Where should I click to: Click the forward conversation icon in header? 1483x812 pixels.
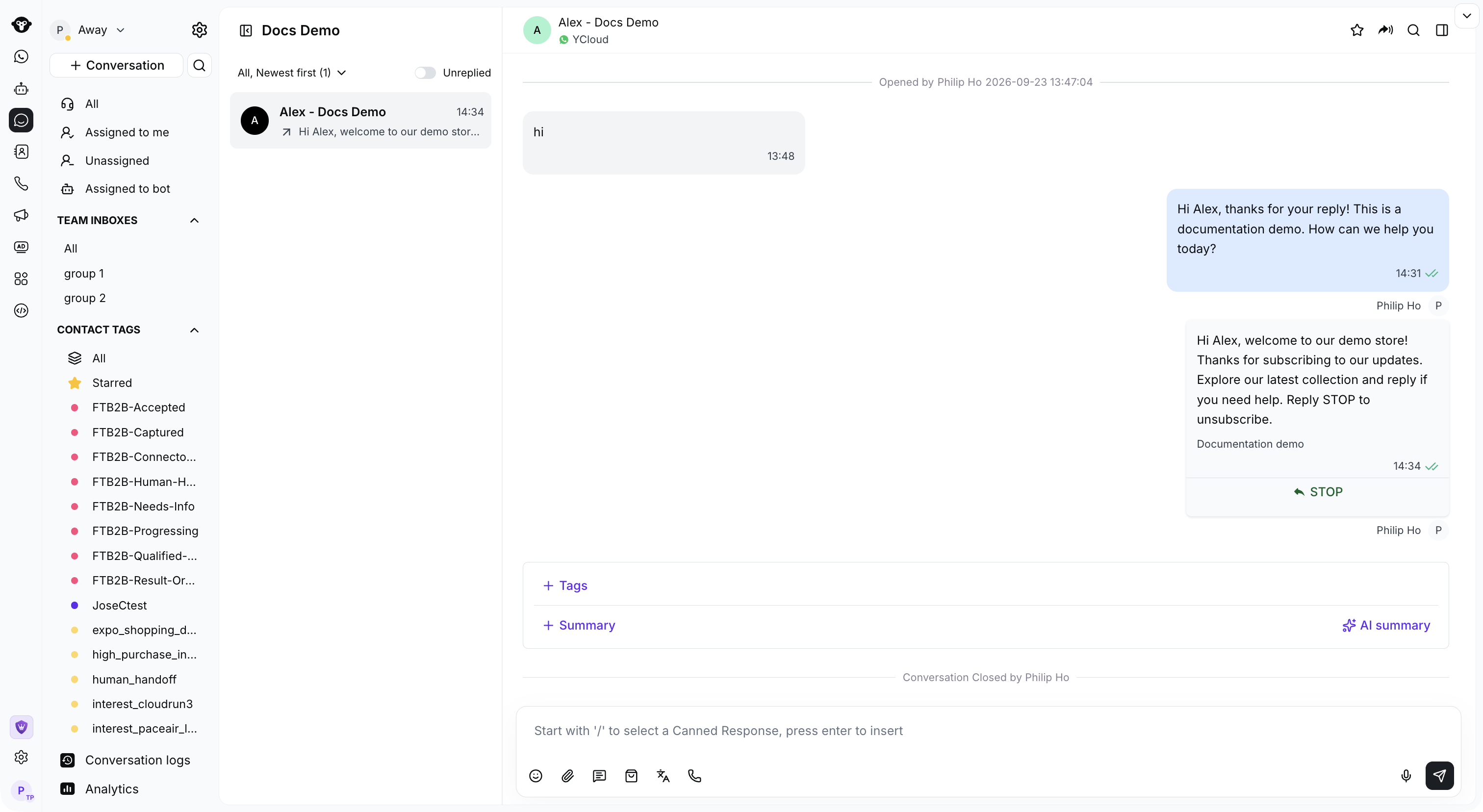1385,30
